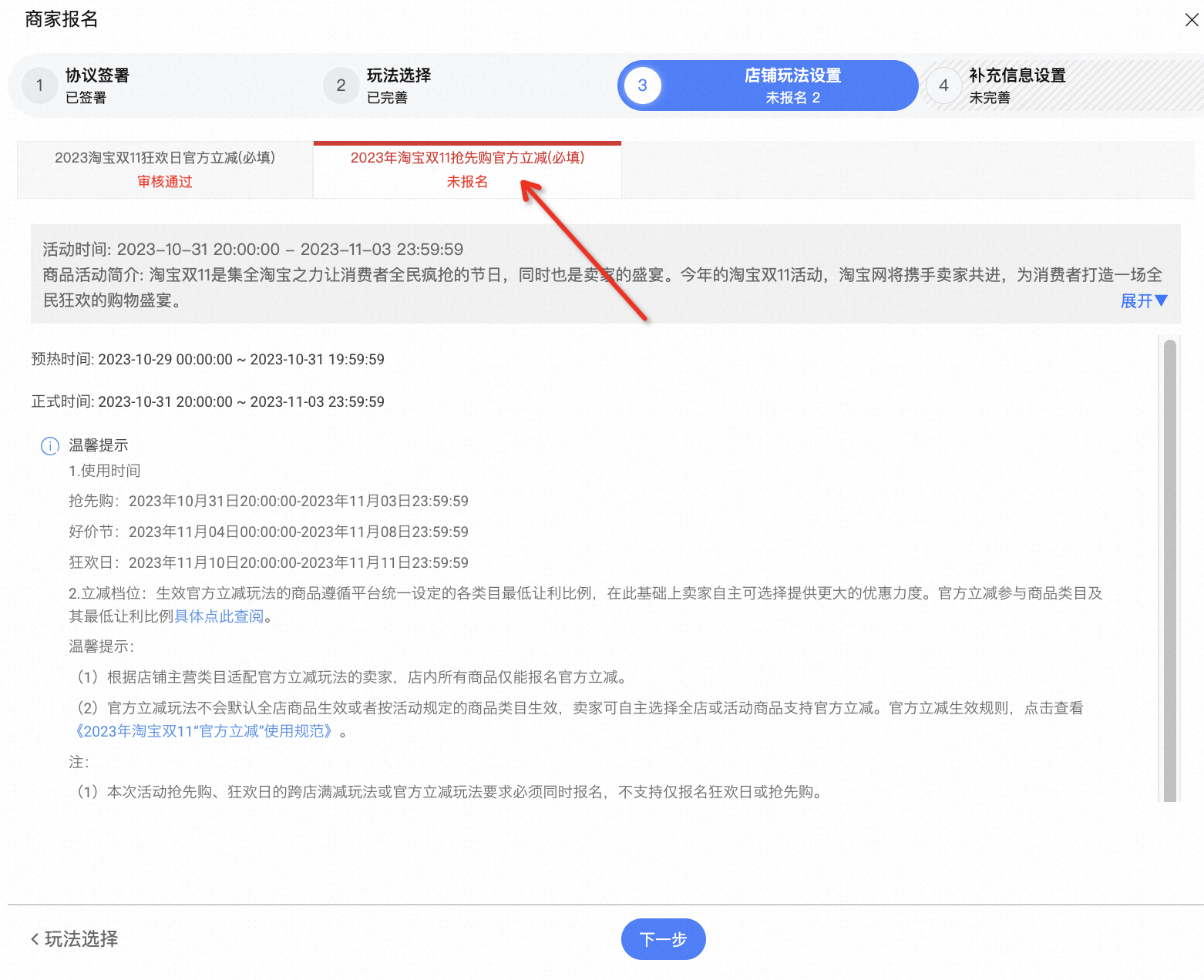This screenshot has width=1204, height=980.
Task: Click the 活动时间 line in the gray box
Action: coord(253,250)
